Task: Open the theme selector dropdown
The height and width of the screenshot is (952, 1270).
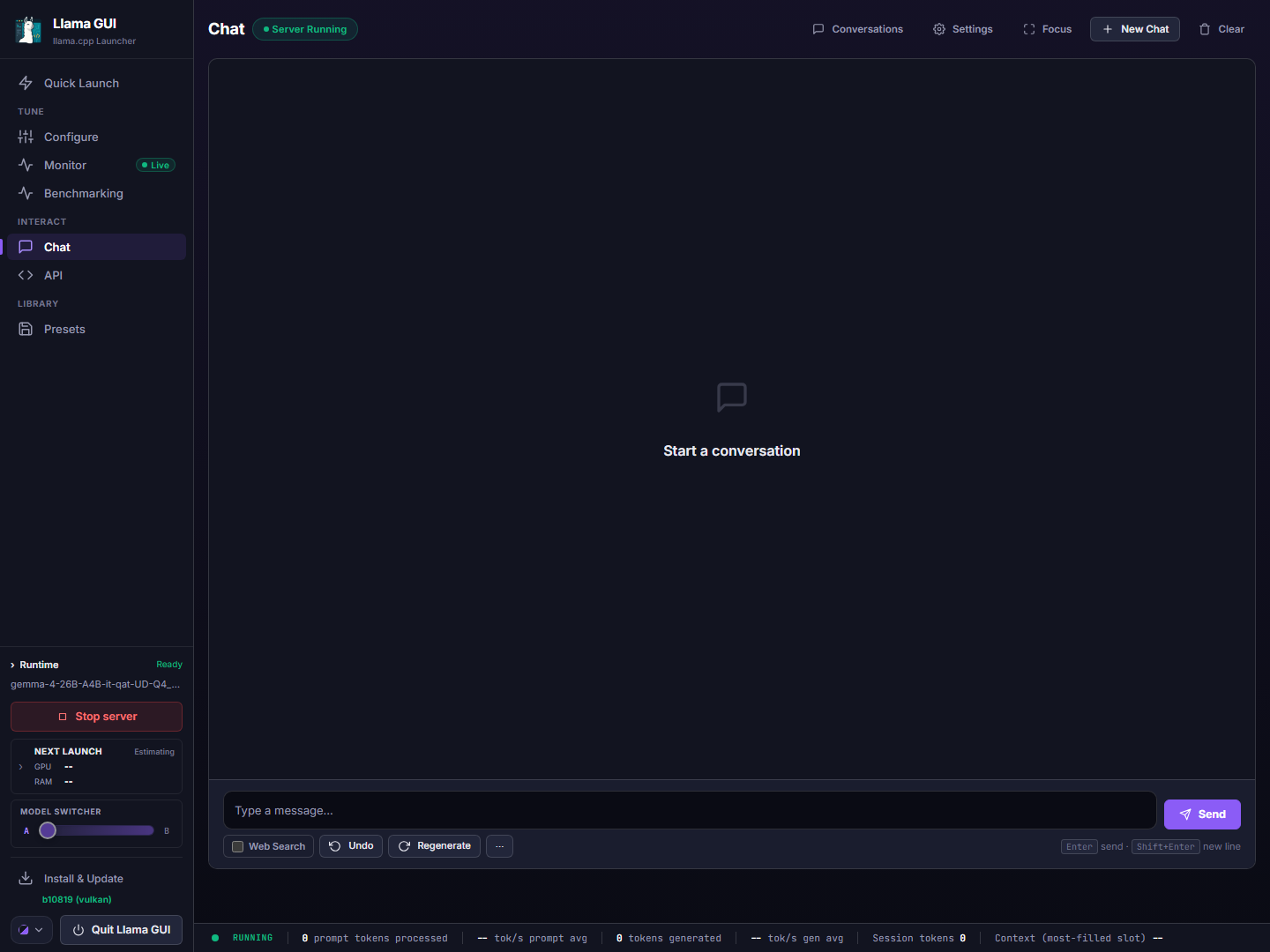Action: [x=32, y=930]
